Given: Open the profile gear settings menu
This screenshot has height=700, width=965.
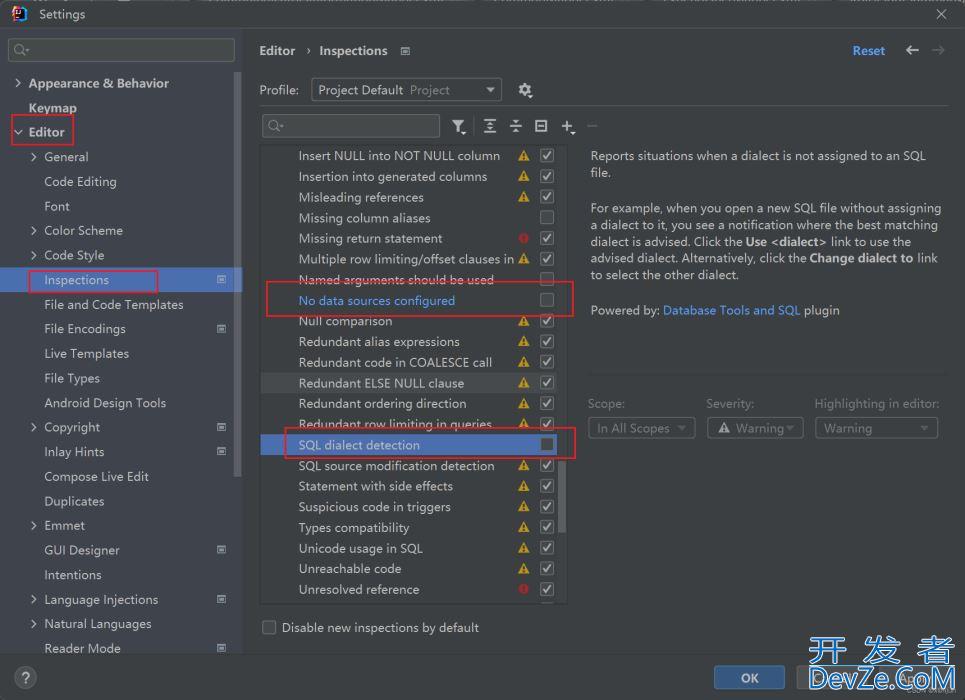Looking at the screenshot, I should [524, 91].
